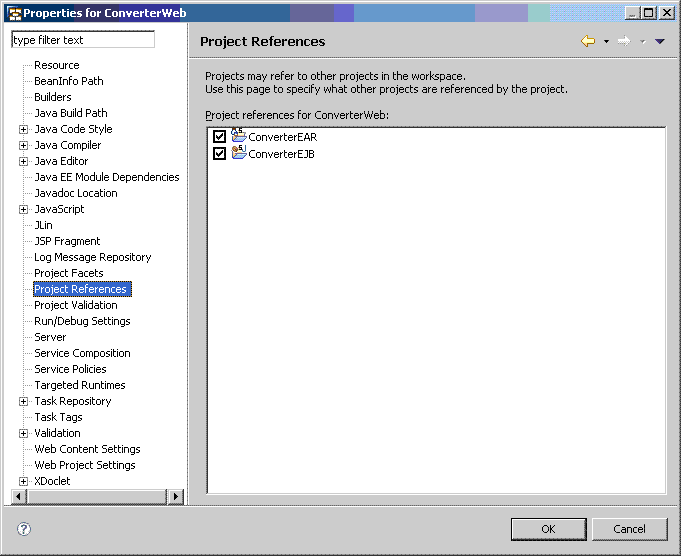Open the view menu triangle icon
This screenshot has width=681, height=556.
660,41
